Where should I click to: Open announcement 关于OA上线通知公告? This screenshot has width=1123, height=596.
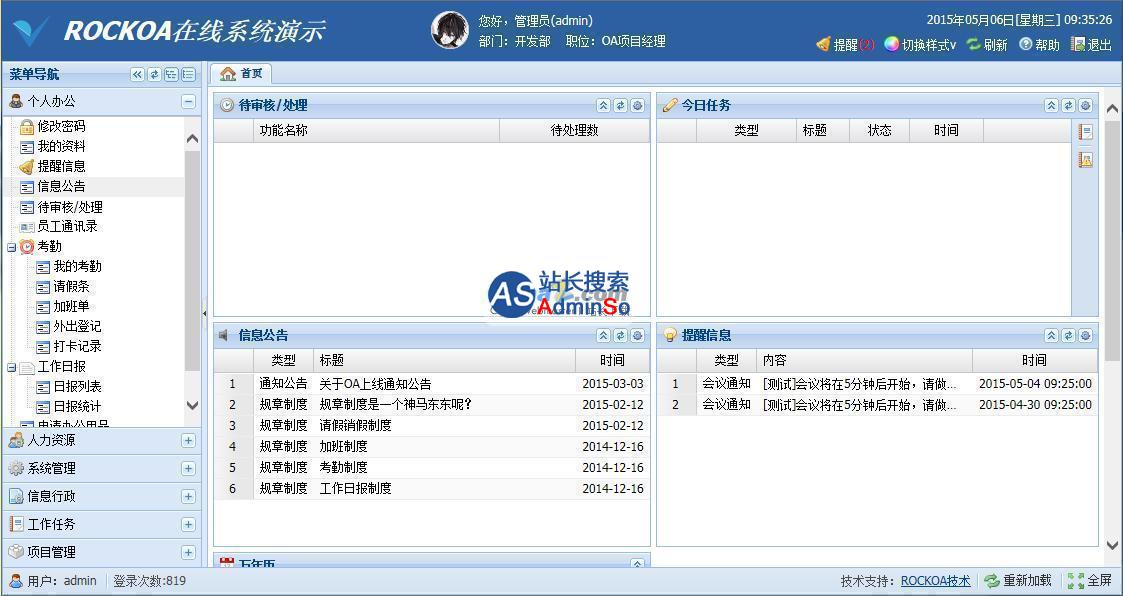click(375, 385)
